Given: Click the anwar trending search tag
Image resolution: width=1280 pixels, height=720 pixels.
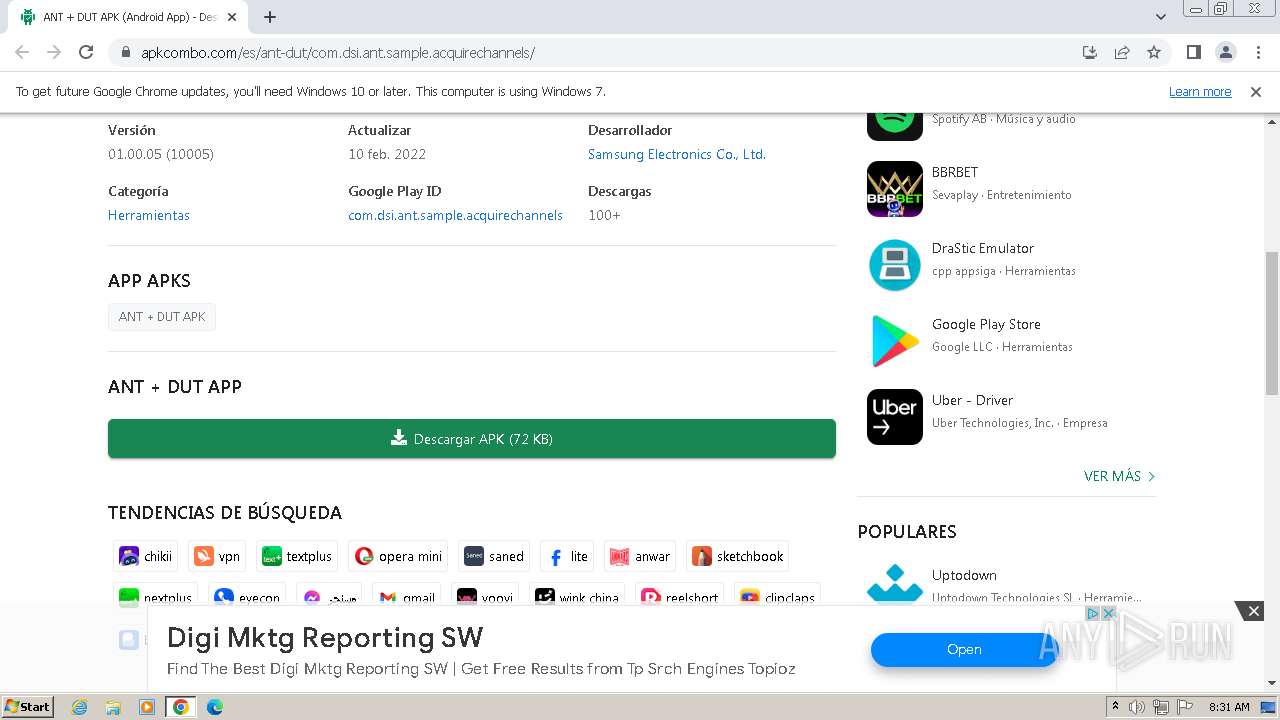Looking at the screenshot, I should click(x=640, y=556).
